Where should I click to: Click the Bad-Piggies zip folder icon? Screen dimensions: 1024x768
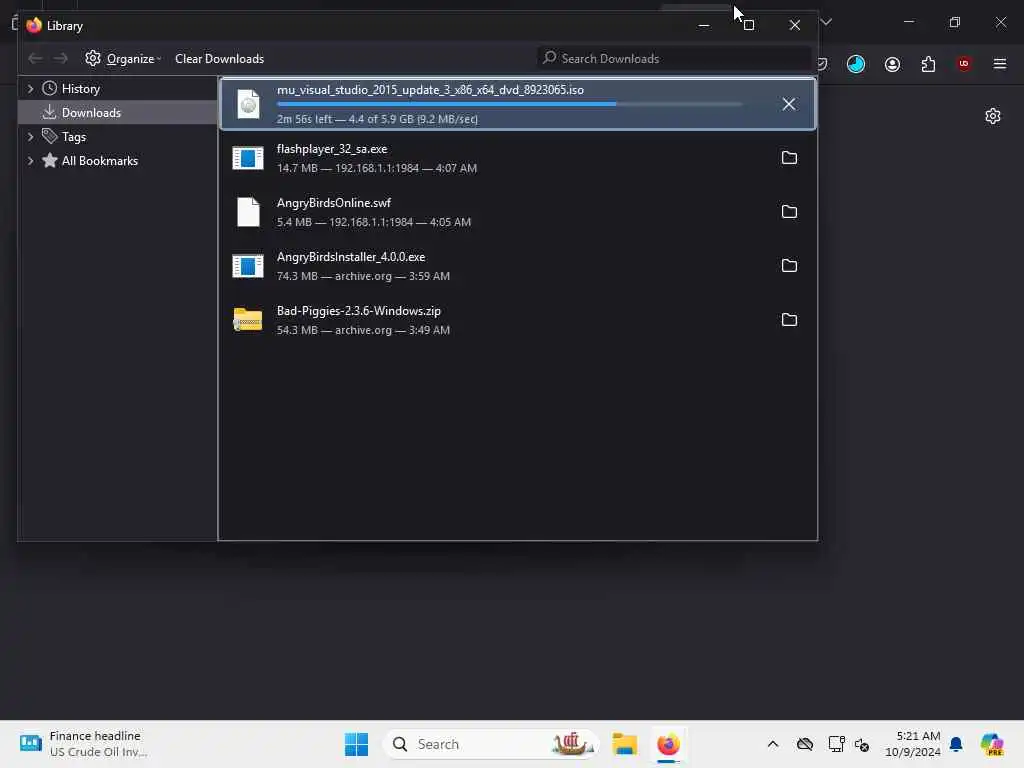click(x=248, y=320)
